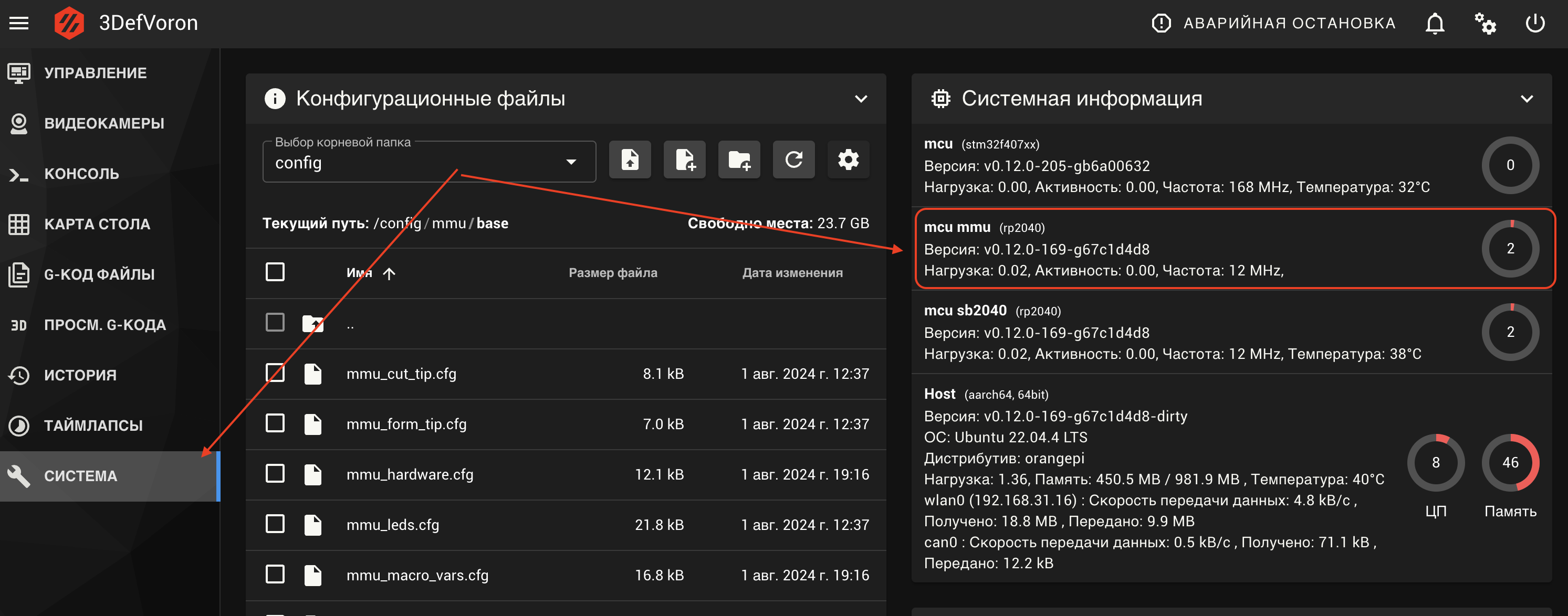Open interface settings cogs icon
The width and height of the screenshot is (1568, 616).
(x=1485, y=23)
